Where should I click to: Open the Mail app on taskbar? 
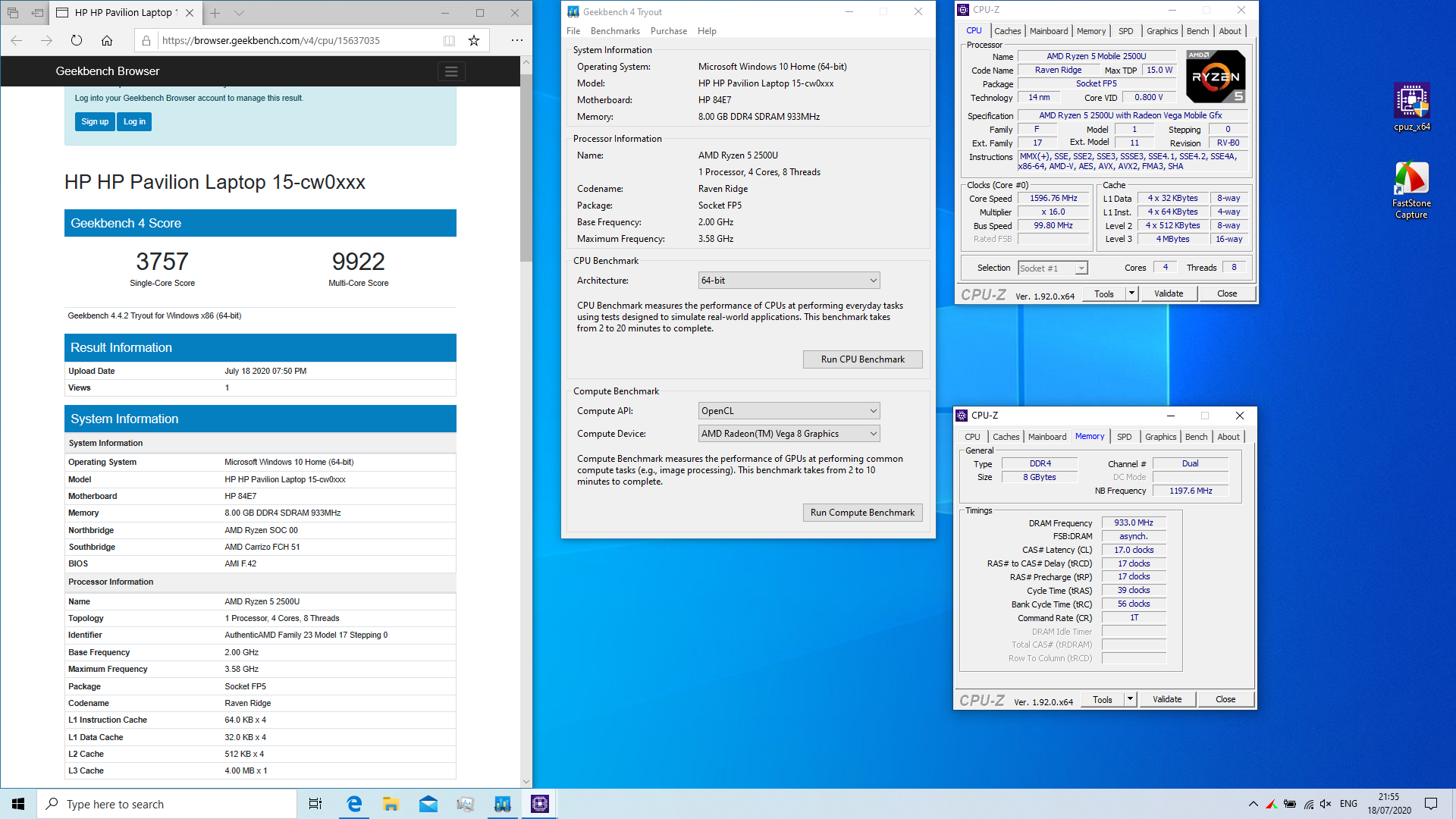point(428,804)
